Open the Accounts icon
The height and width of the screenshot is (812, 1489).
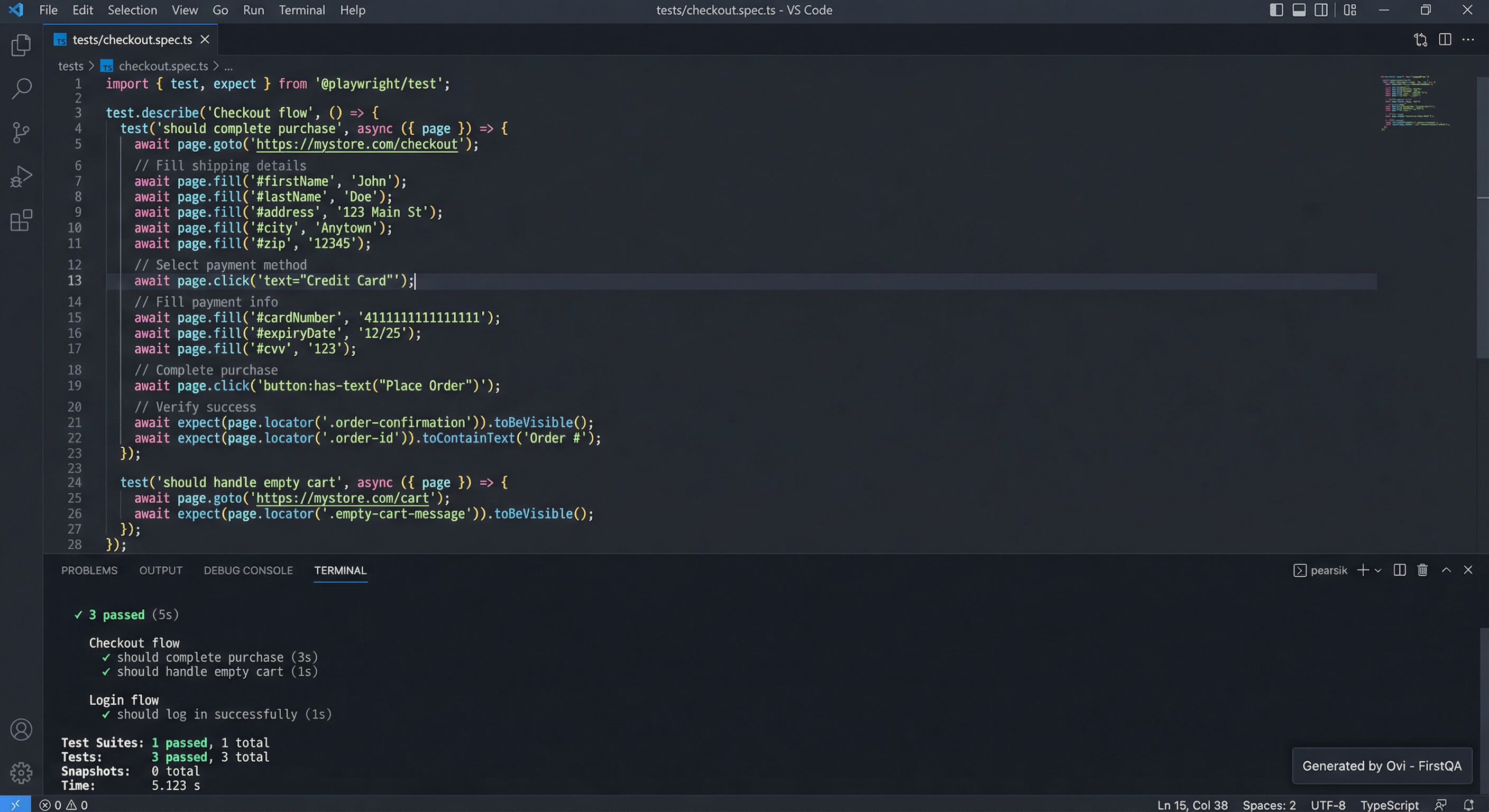21,730
